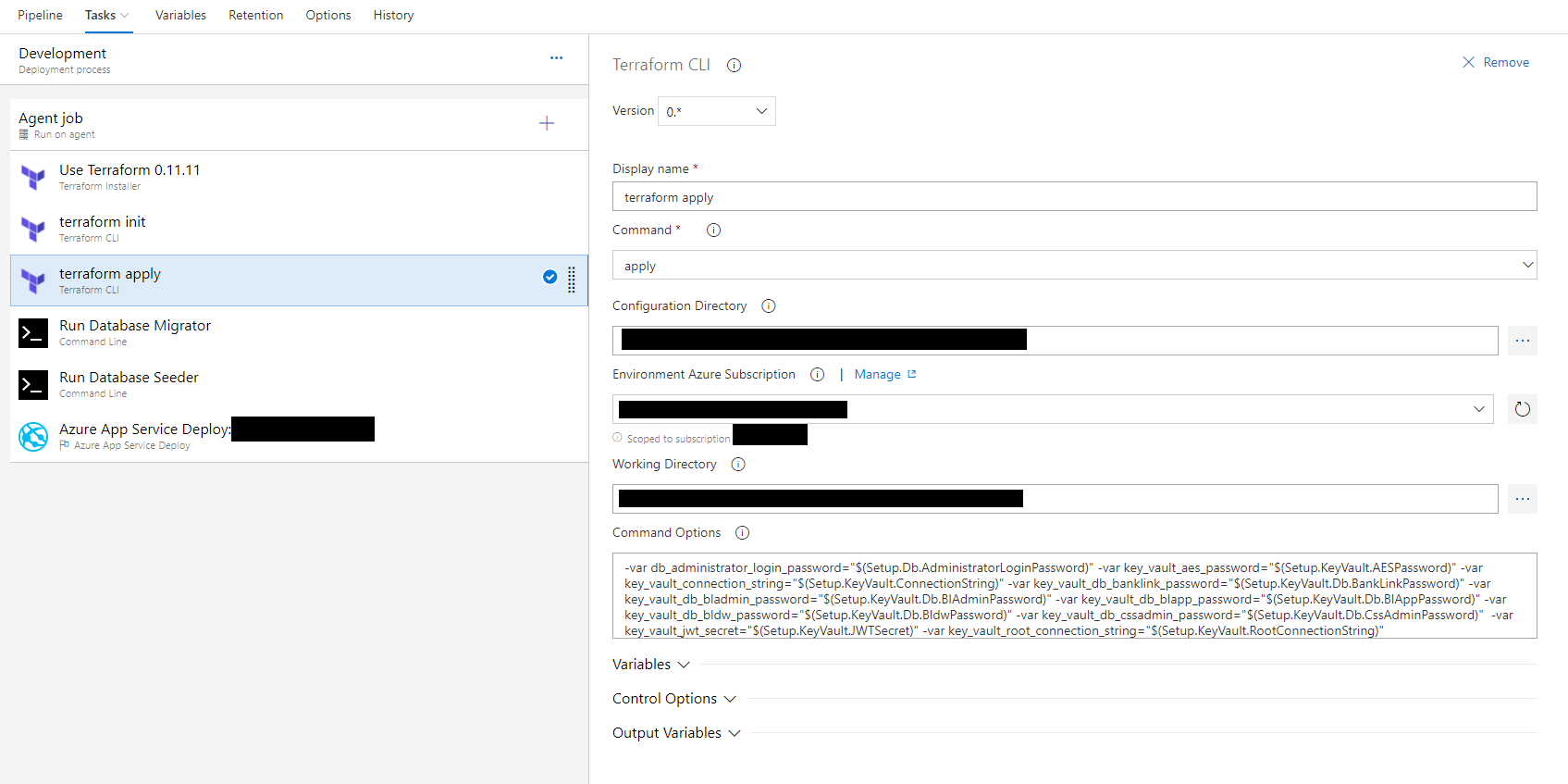Show Working Directory info tooltip
The image size is (1568, 784).
point(737,464)
